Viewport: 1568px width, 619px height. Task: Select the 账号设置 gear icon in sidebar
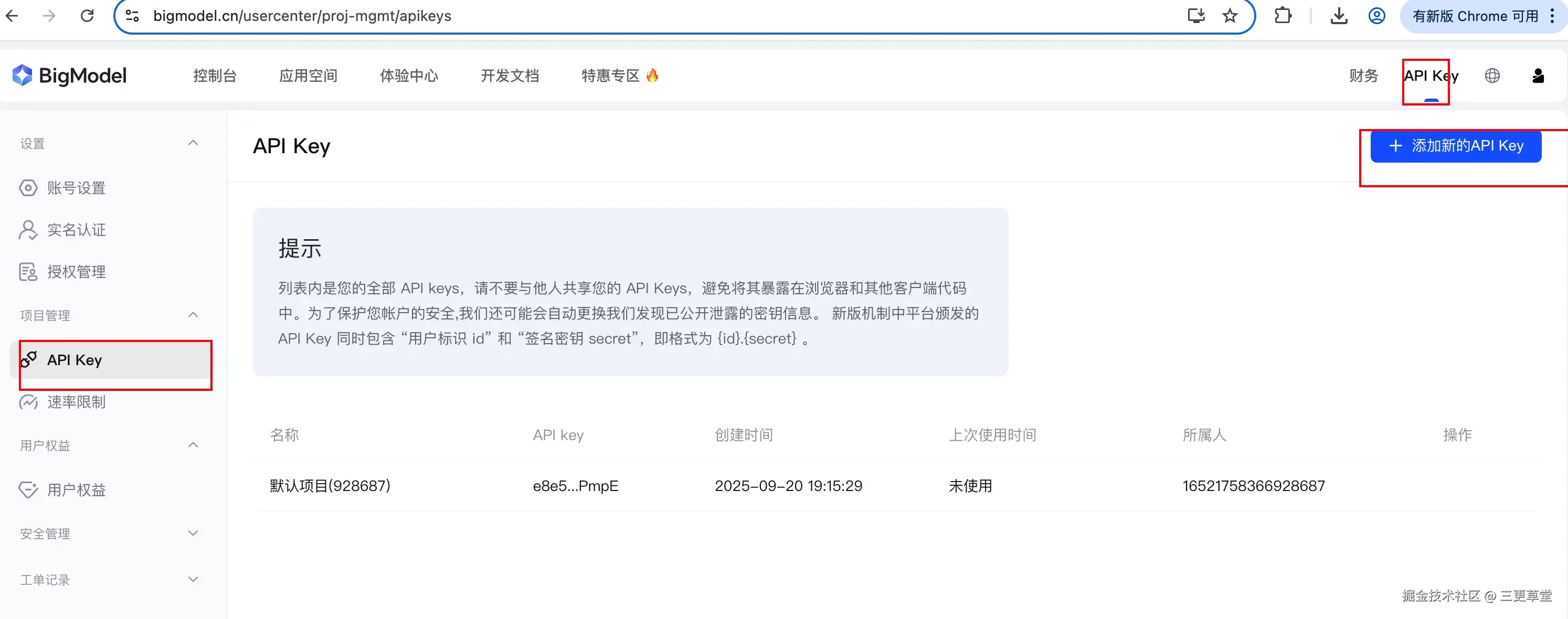[x=28, y=187]
